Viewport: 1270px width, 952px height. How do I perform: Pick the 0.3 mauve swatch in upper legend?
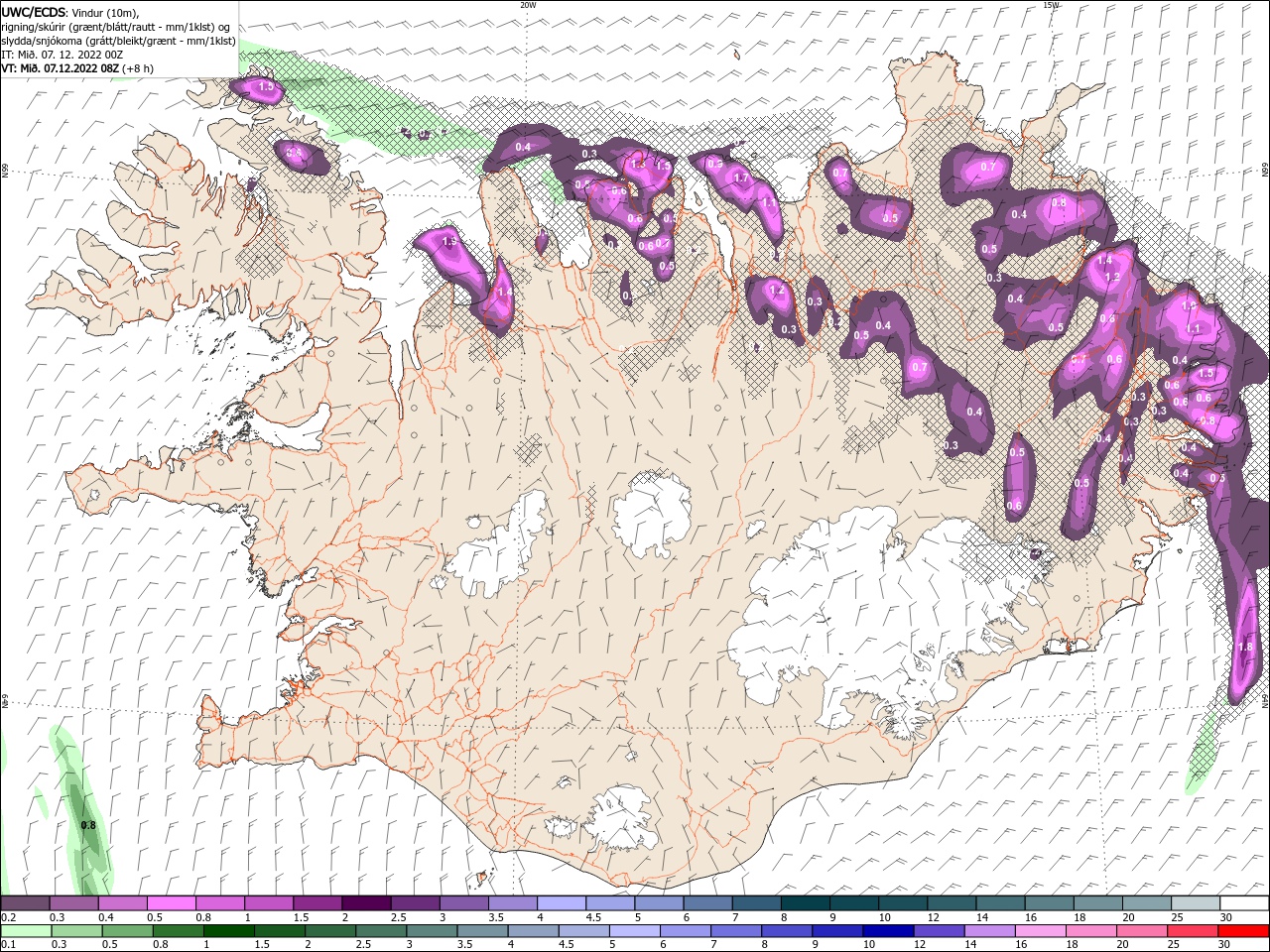[x=73, y=903]
